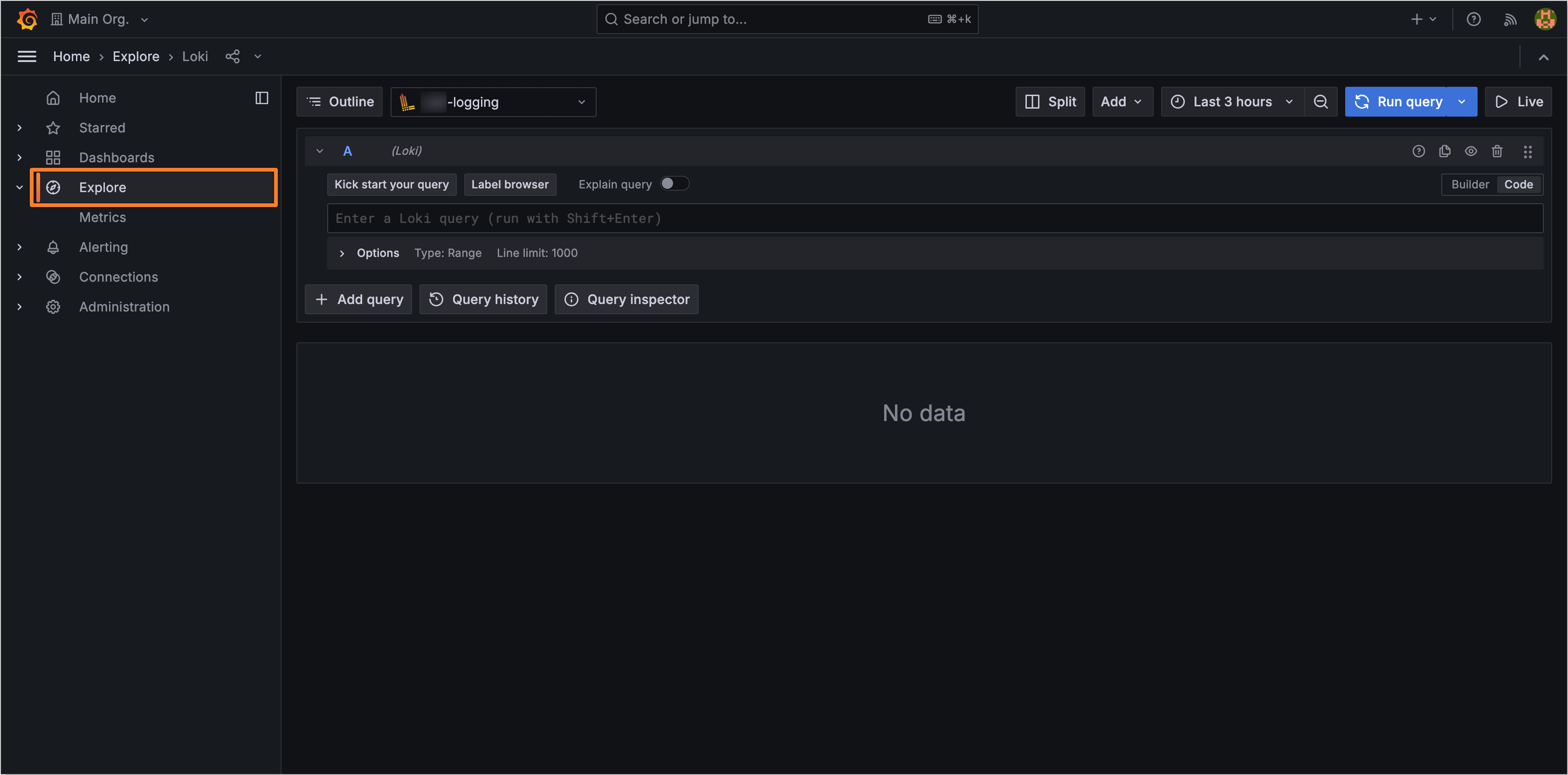Image resolution: width=1568 pixels, height=775 pixels.
Task: Toggle Explain query switch
Action: click(674, 183)
